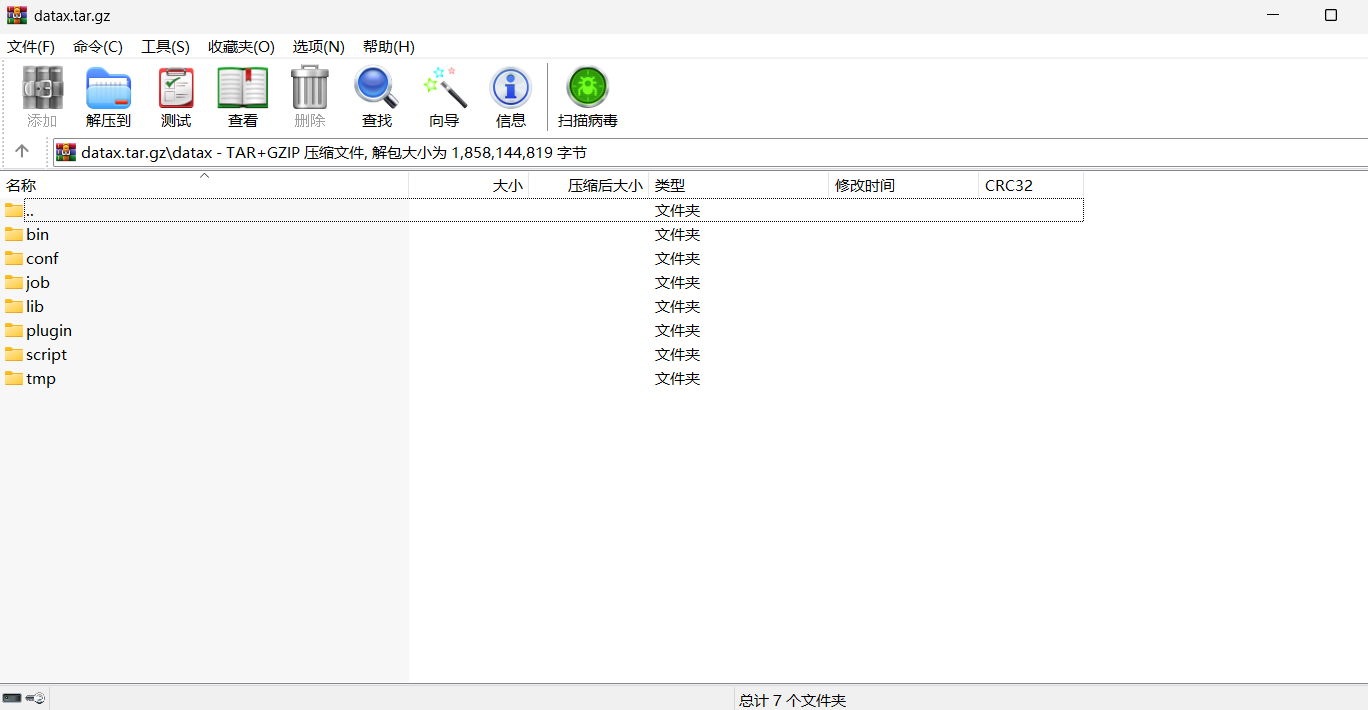Open the 帮助 menu

click(x=388, y=46)
